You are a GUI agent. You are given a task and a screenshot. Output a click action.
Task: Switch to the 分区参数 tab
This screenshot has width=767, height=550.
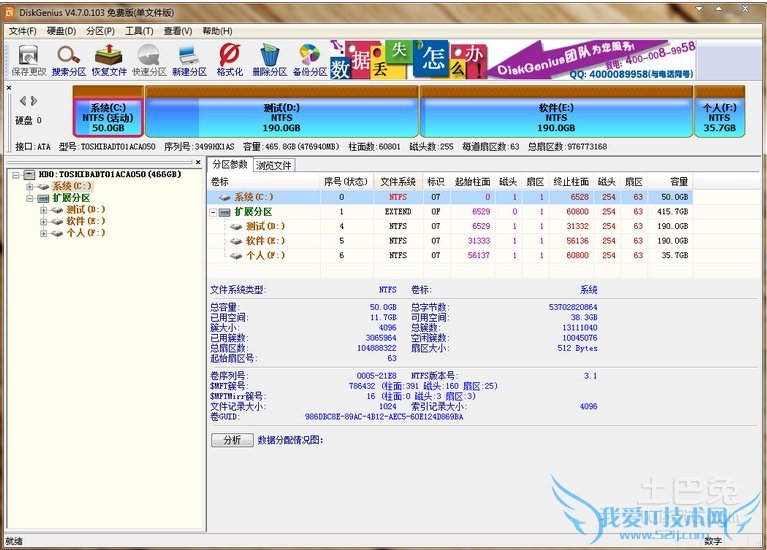(230, 164)
